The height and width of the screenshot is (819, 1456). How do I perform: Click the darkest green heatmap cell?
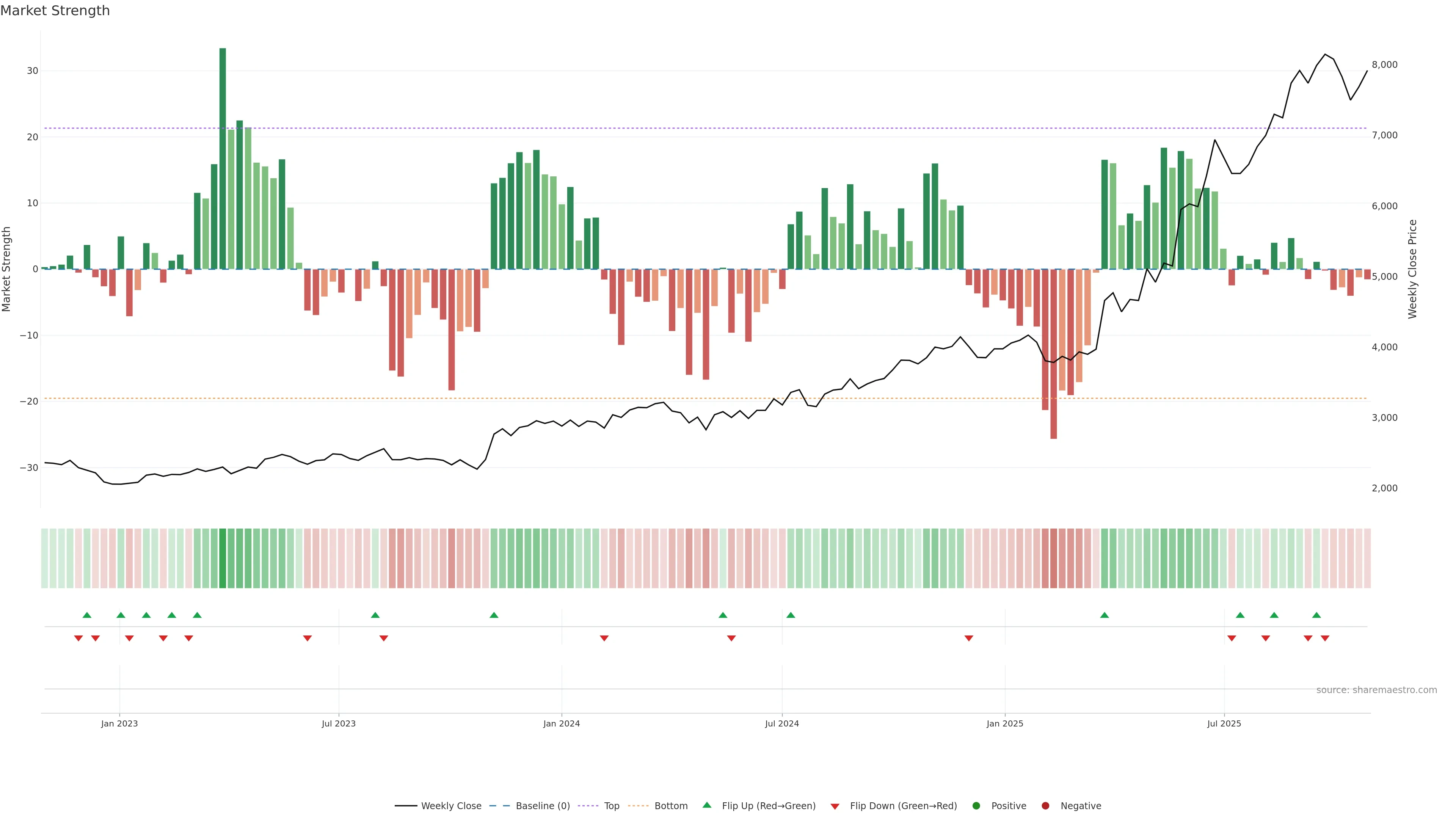click(223, 559)
